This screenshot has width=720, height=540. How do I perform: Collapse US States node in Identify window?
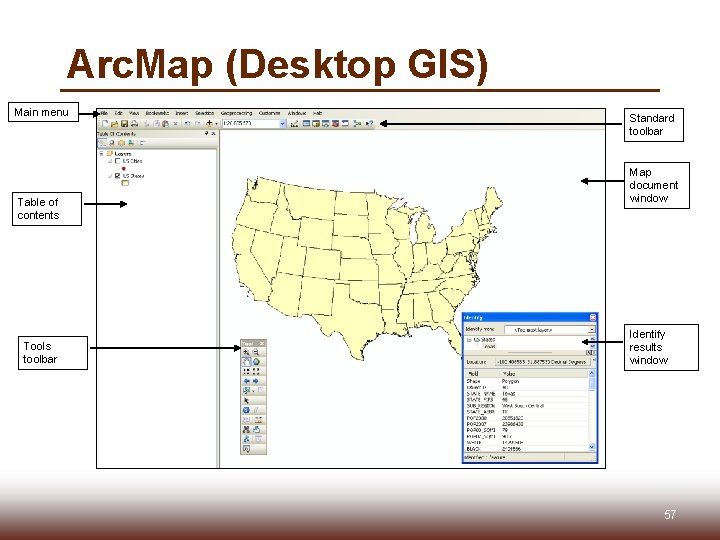469,340
